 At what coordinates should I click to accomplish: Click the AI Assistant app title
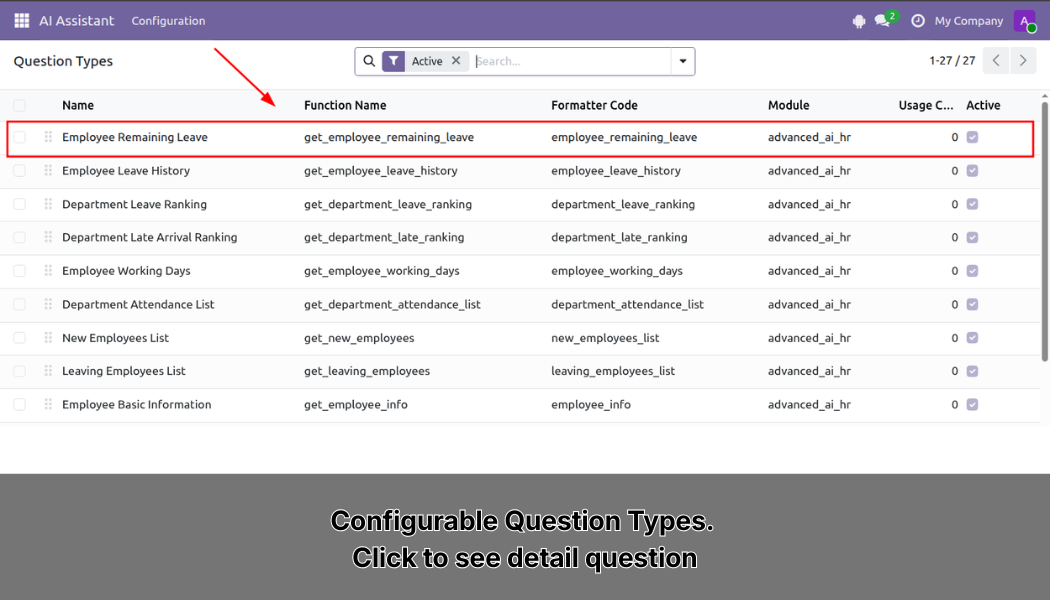(x=76, y=21)
